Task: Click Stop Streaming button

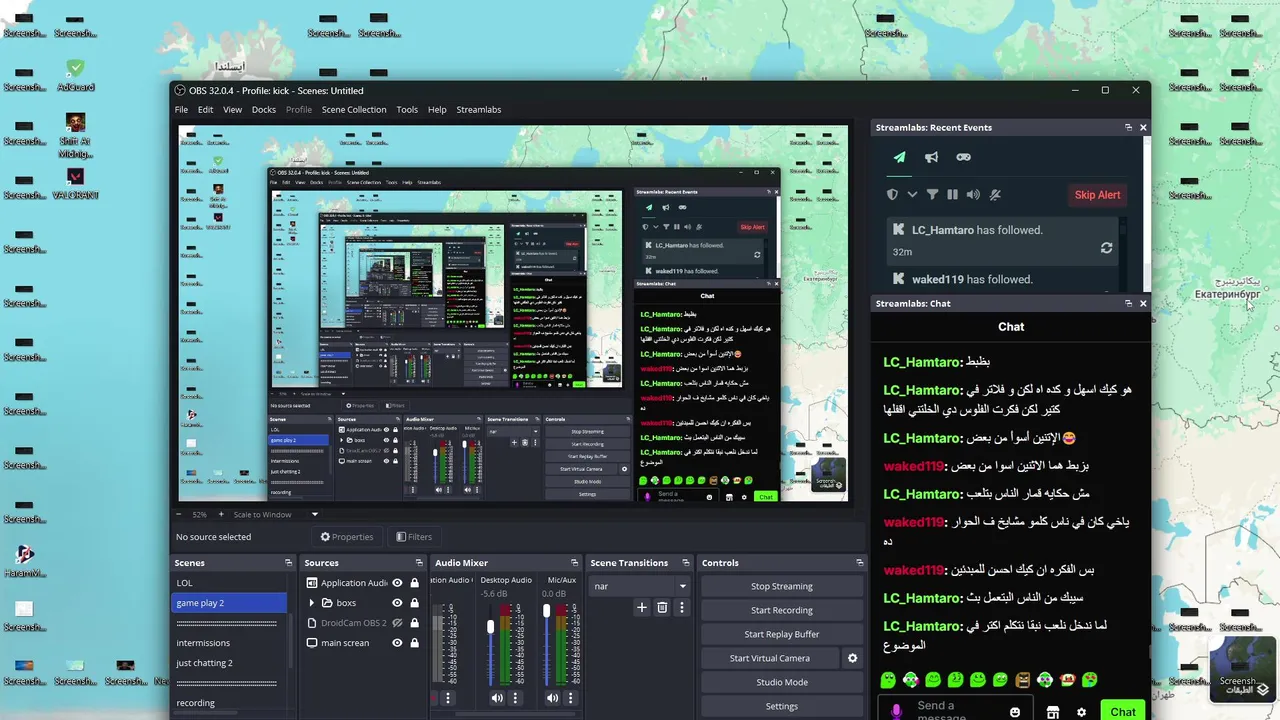Action: click(782, 586)
